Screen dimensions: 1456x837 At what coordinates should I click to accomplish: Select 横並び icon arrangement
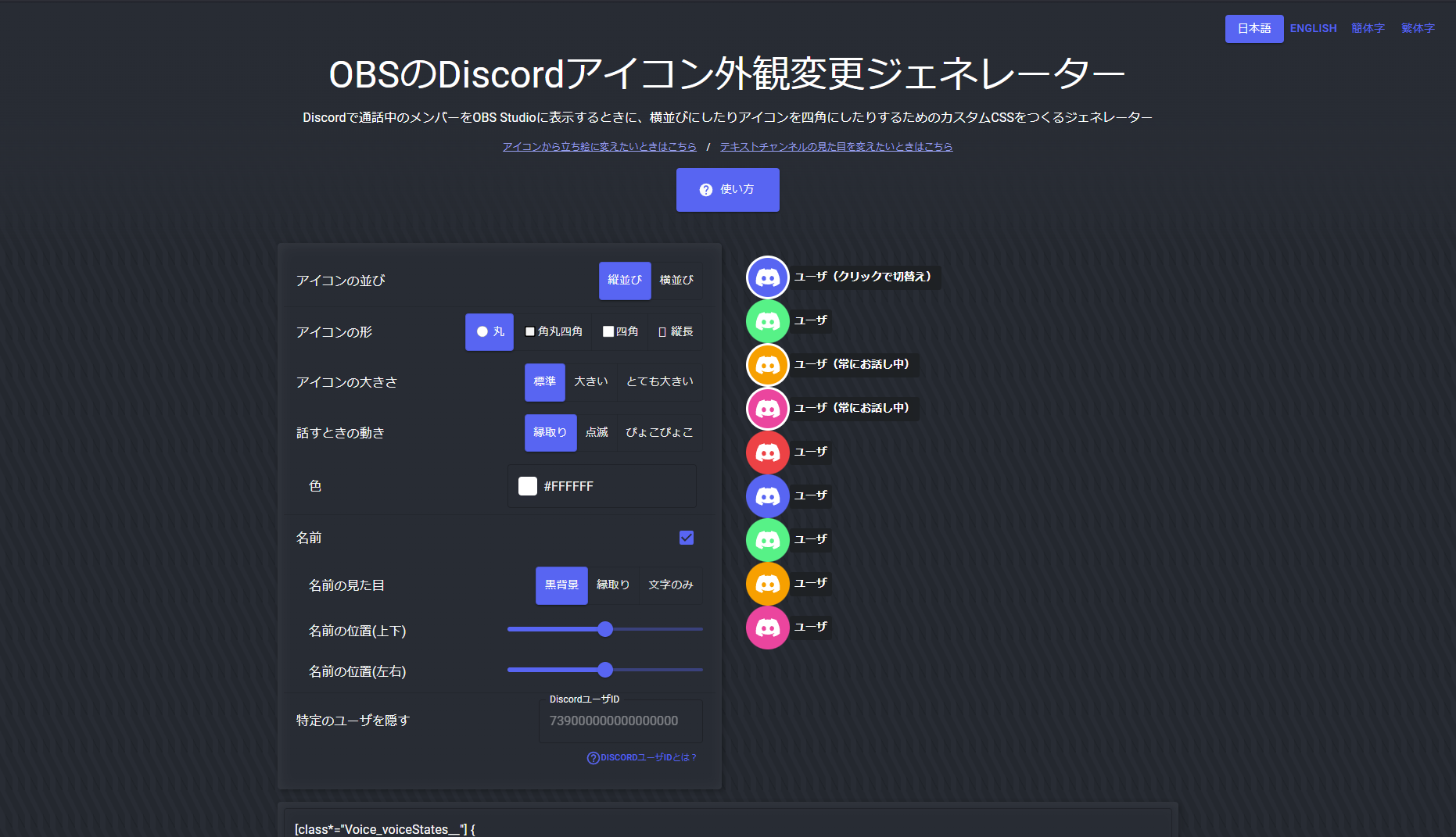[x=676, y=281]
